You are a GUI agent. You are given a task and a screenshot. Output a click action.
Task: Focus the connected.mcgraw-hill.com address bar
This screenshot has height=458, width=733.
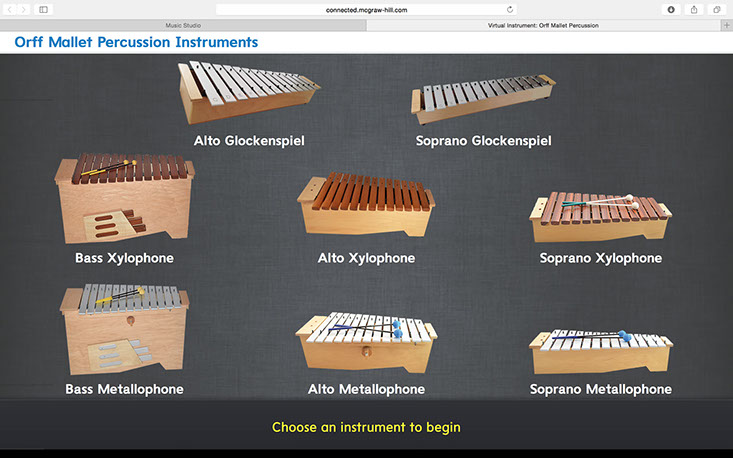(x=366, y=9)
